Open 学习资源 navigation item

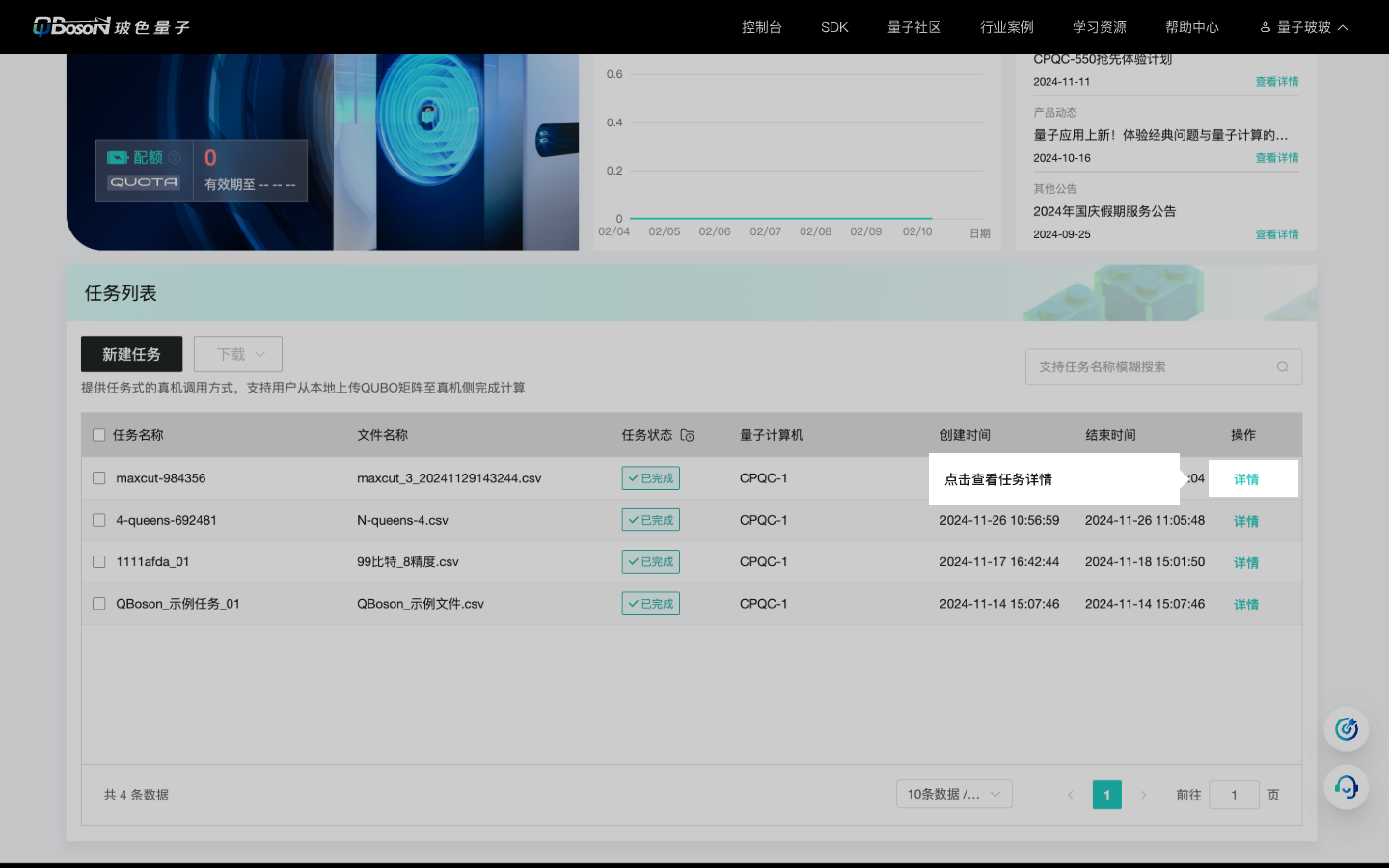tap(1100, 27)
